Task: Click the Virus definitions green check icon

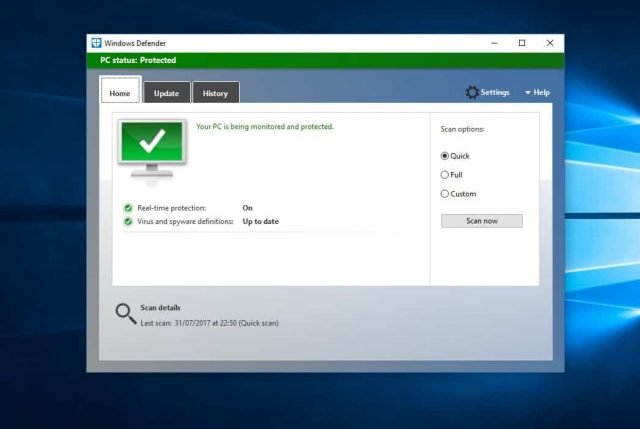Action: [x=128, y=221]
